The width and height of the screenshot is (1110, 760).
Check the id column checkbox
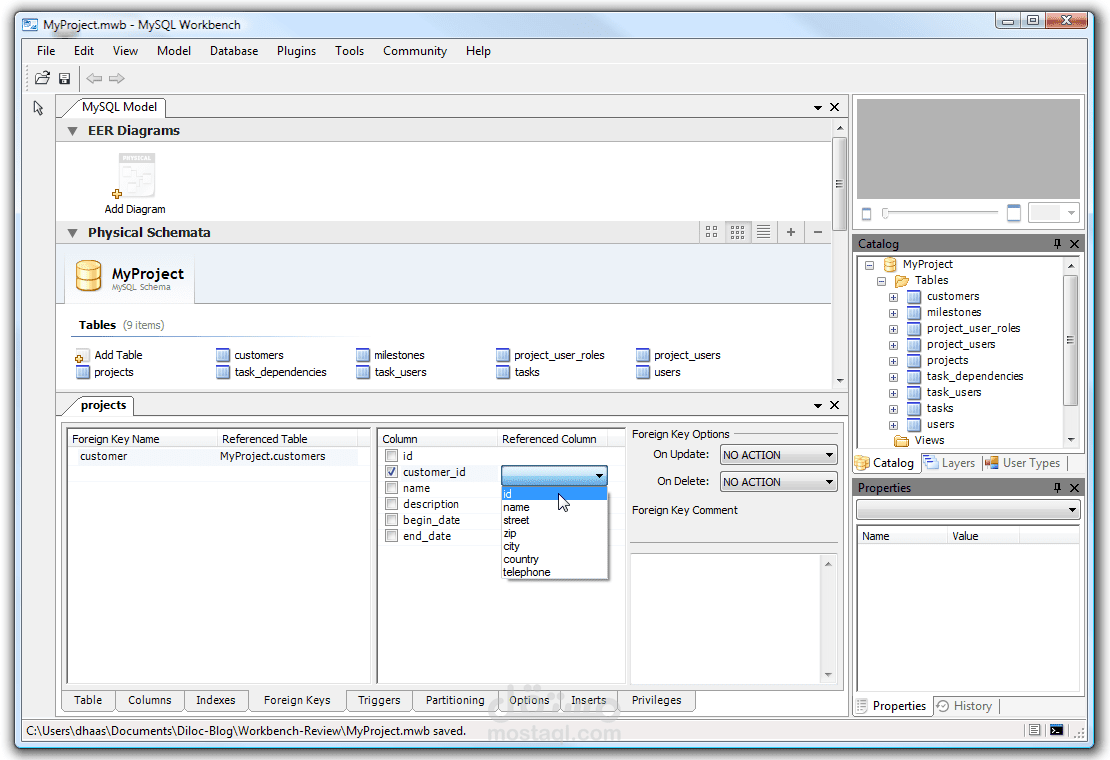tap(391, 455)
